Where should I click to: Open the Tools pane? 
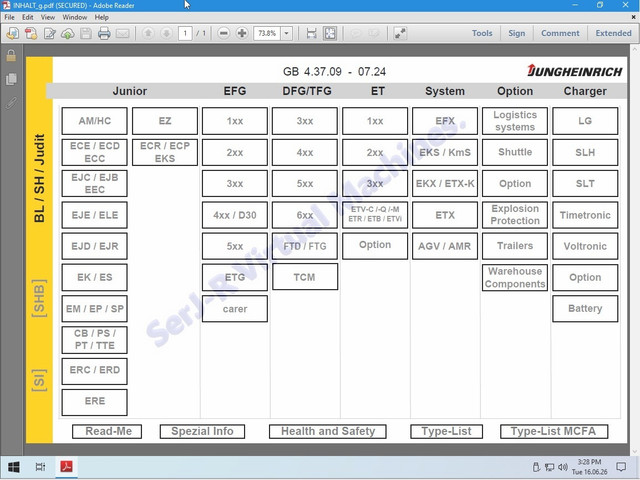tap(482, 33)
